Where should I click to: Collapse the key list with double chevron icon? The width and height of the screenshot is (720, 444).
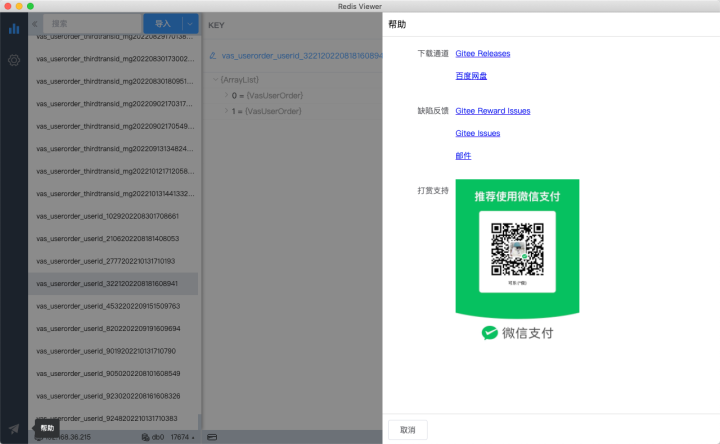pos(35,24)
